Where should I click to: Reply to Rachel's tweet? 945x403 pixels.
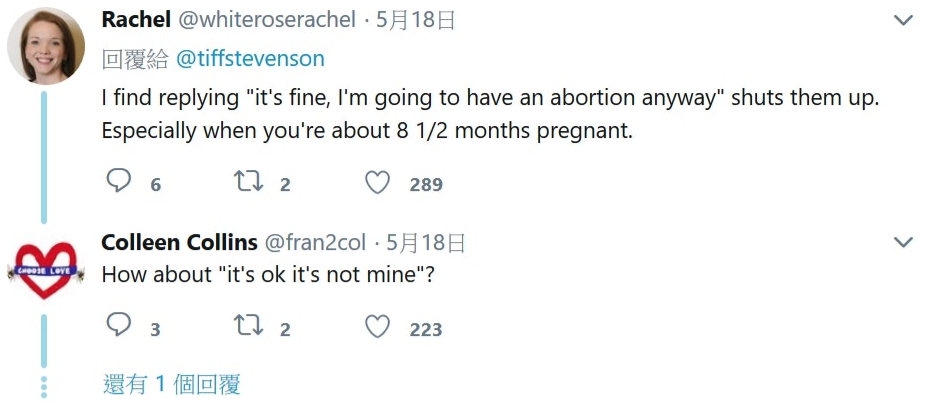click(x=119, y=182)
